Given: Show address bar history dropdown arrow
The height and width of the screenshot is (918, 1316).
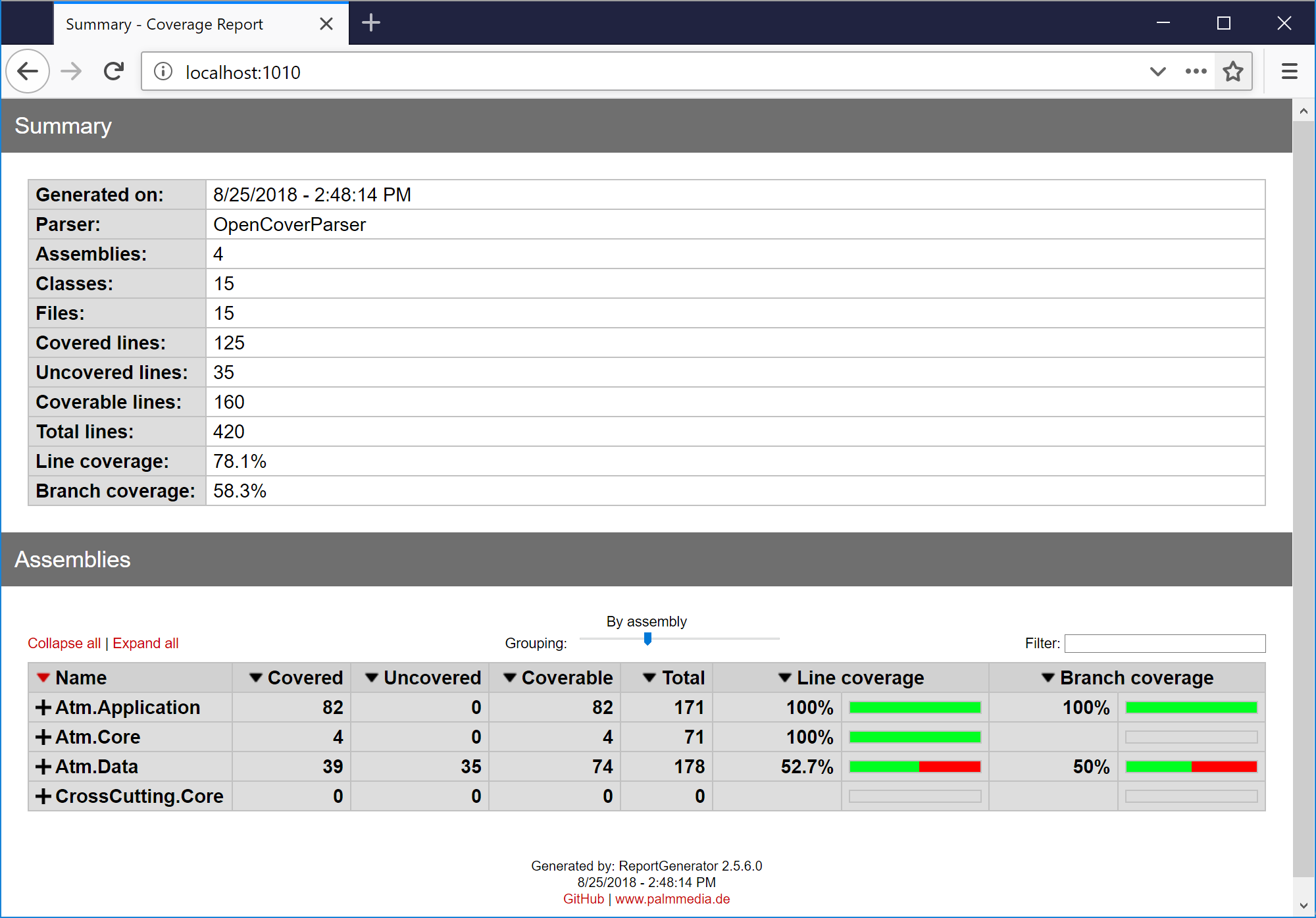Looking at the screenshot, I should (1157, 71).
